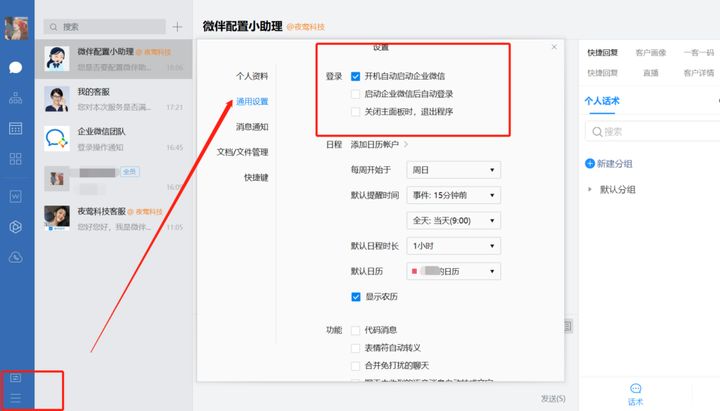The height and width of the screenshot is (411, 720).
Task: Open the Contacts organization icon in sidebar
Action: click(16, 98)
